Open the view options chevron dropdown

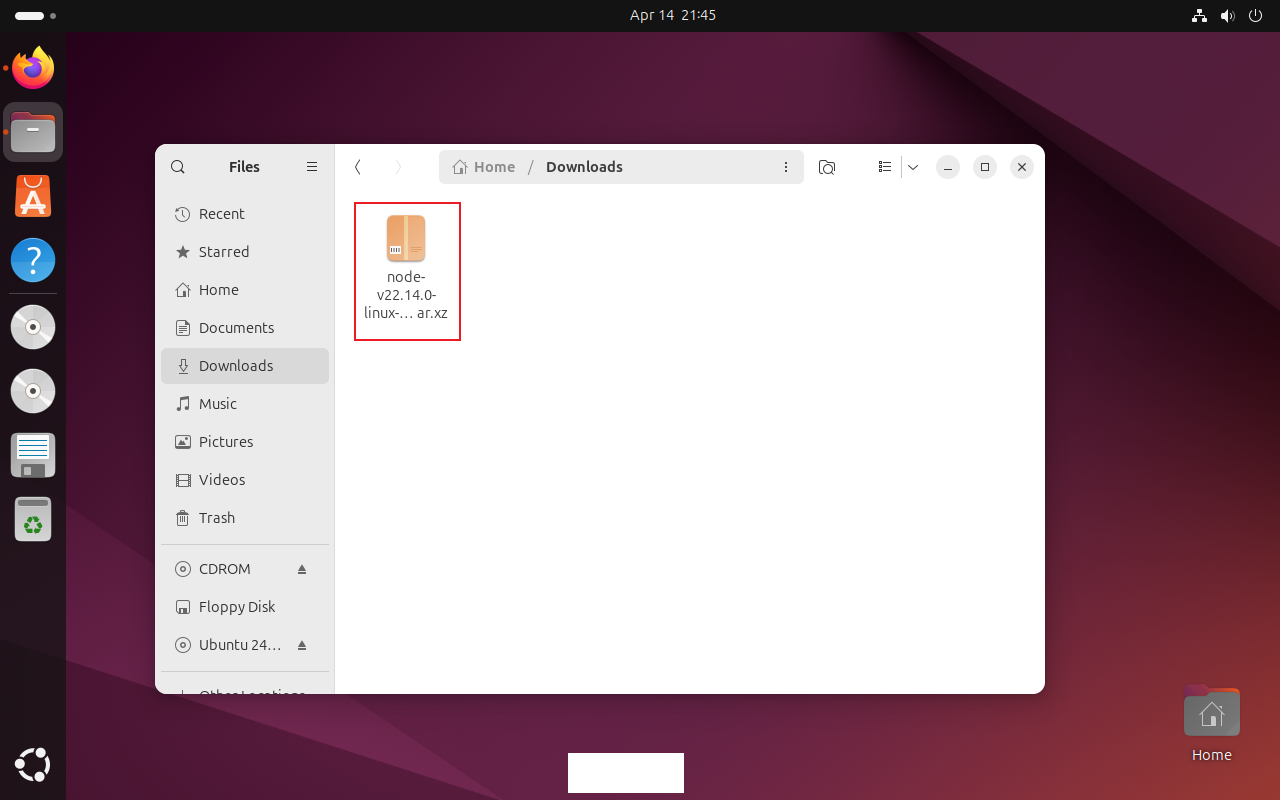click(912, 167)
